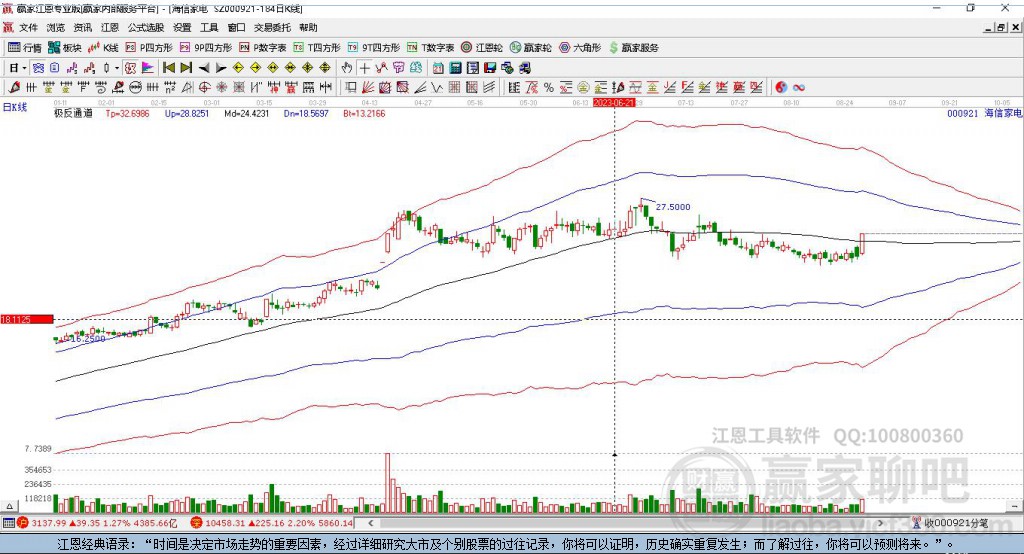Viewport: 1024px width, 554px height.
Task: Select the percent sign drawing tool
Action: coord(549,88)
